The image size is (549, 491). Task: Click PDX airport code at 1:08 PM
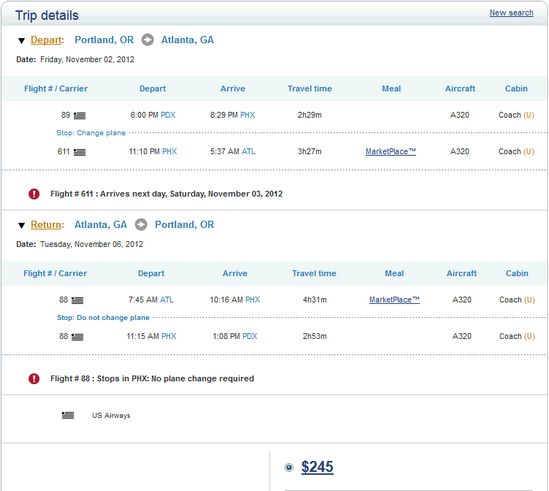pyautogui.click(x=250, y=336)
